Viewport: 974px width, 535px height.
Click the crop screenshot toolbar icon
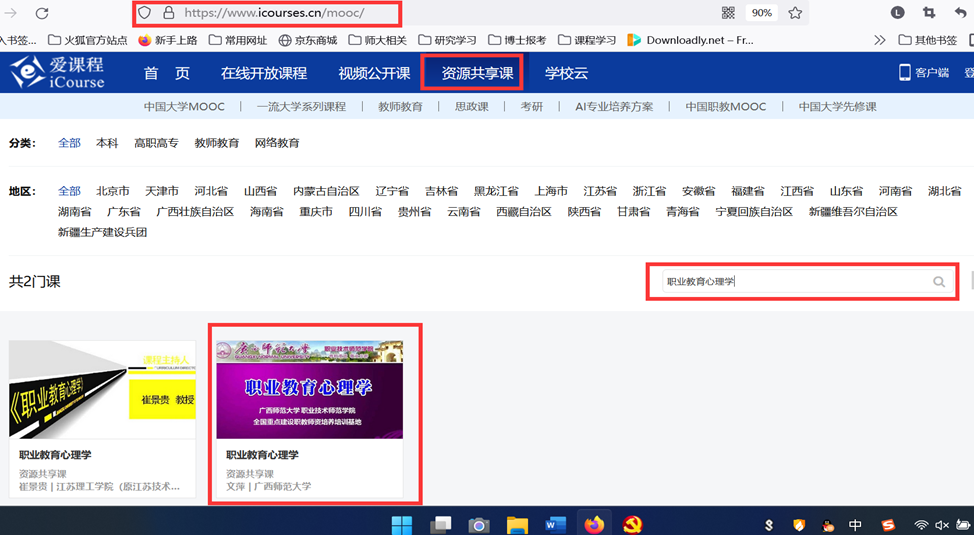click(929, 12)
